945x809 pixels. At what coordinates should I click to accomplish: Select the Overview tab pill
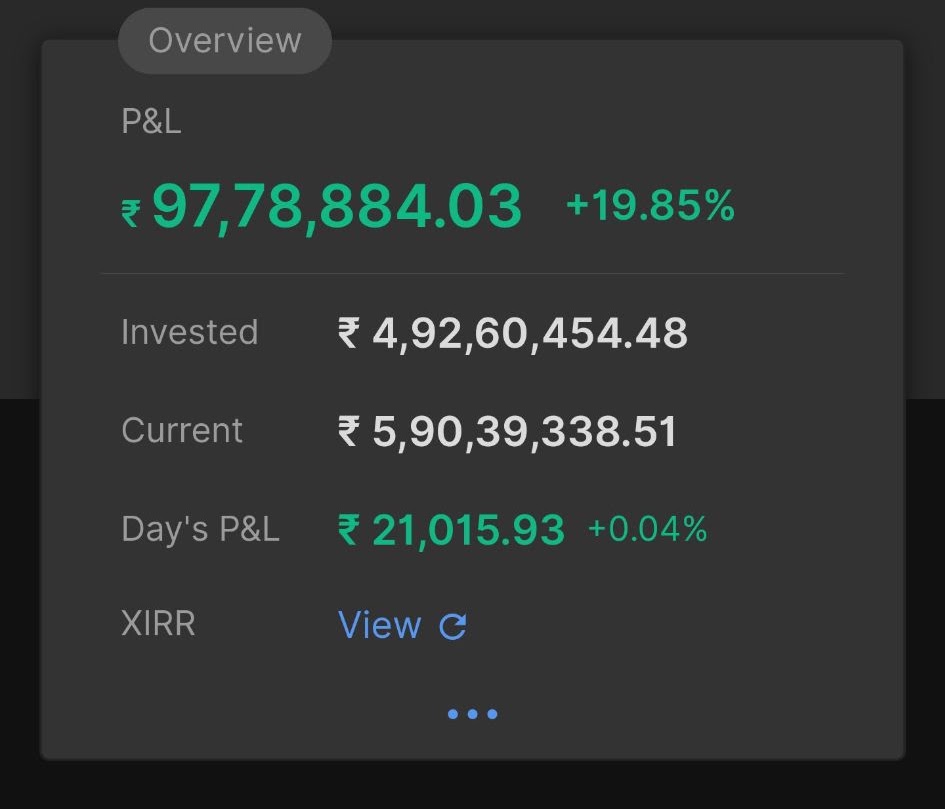(225, 41)
